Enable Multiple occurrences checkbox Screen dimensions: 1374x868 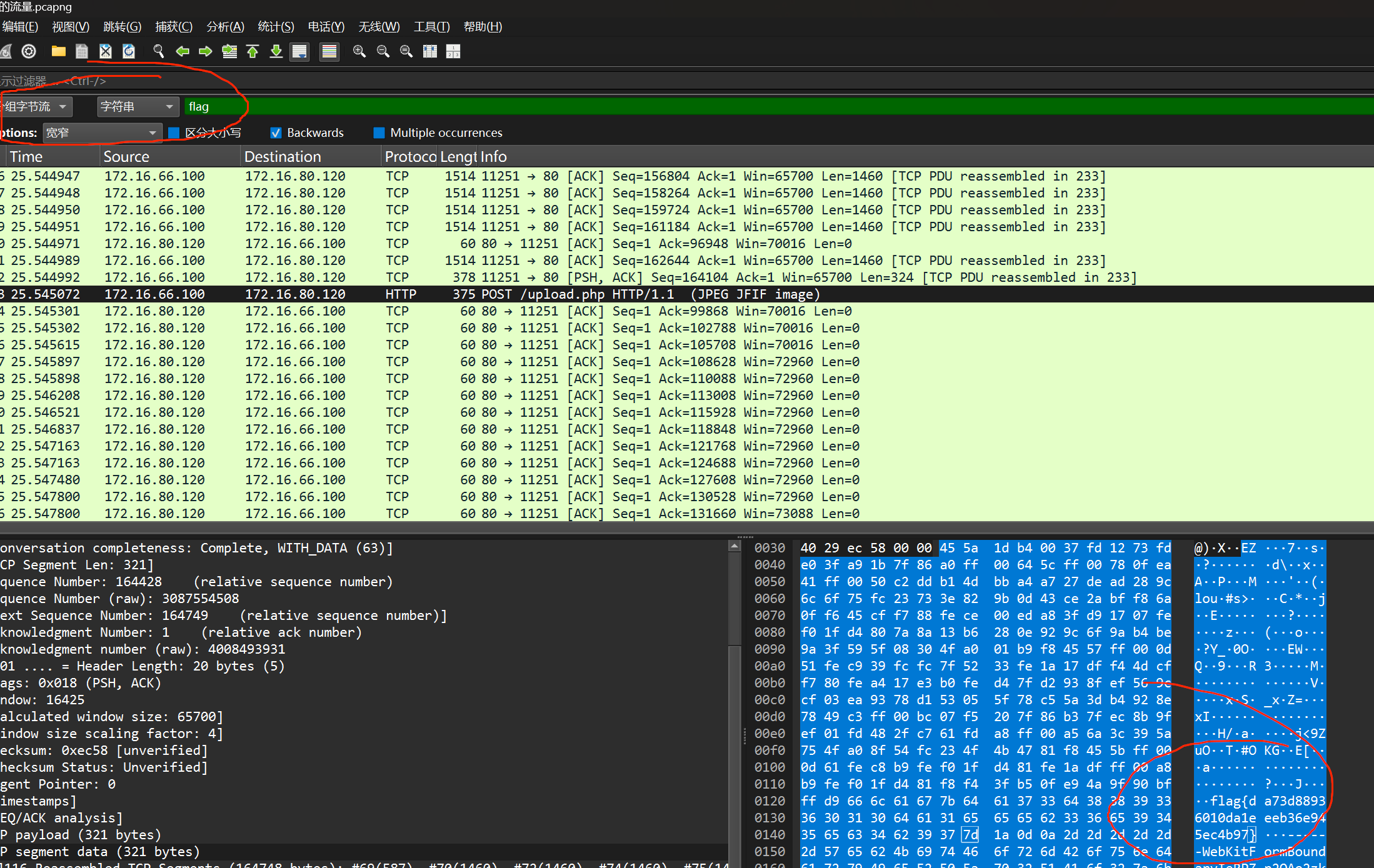[379, 132]
